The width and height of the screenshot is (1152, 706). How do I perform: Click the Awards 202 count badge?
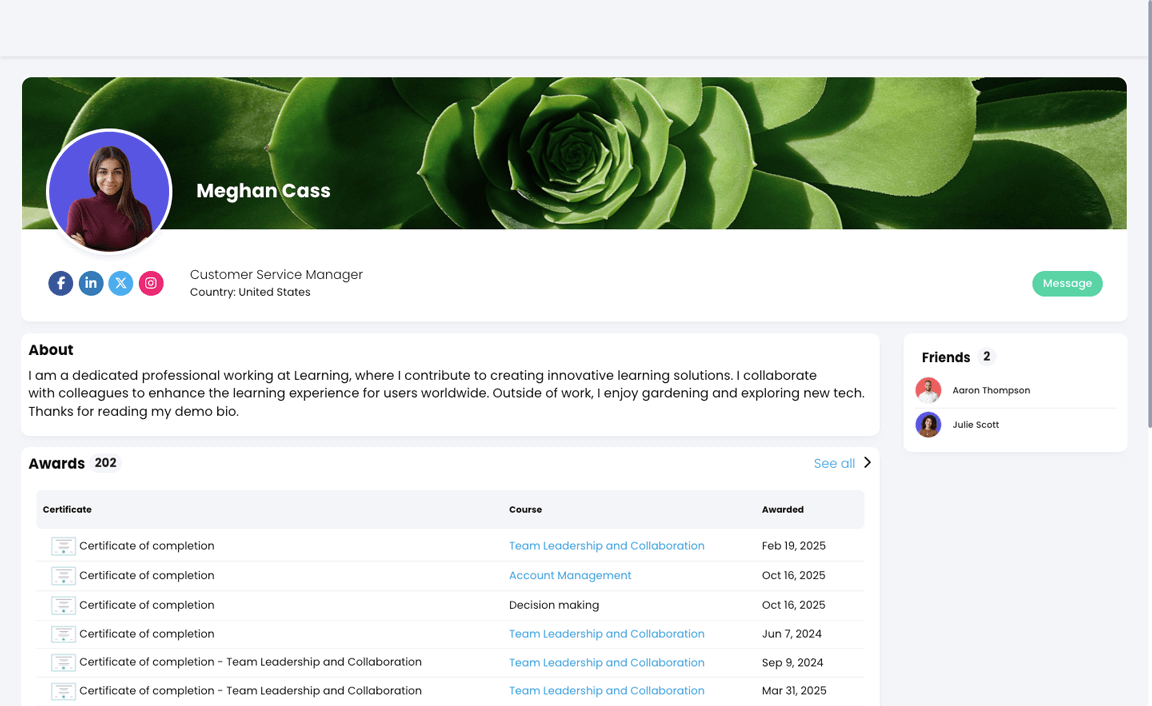pos(106,463)
